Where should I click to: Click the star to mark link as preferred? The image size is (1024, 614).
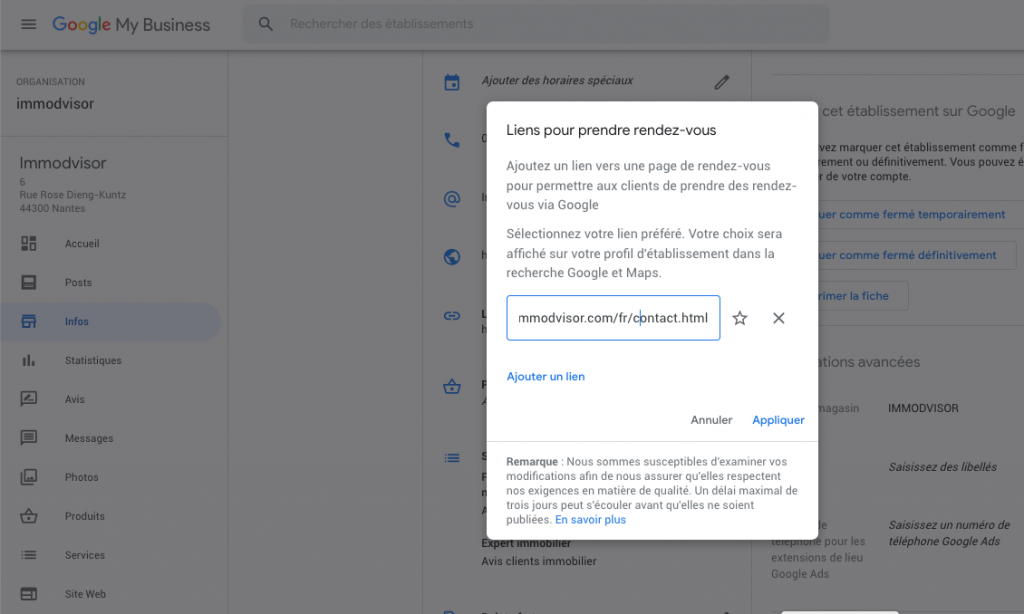point(739,318)
